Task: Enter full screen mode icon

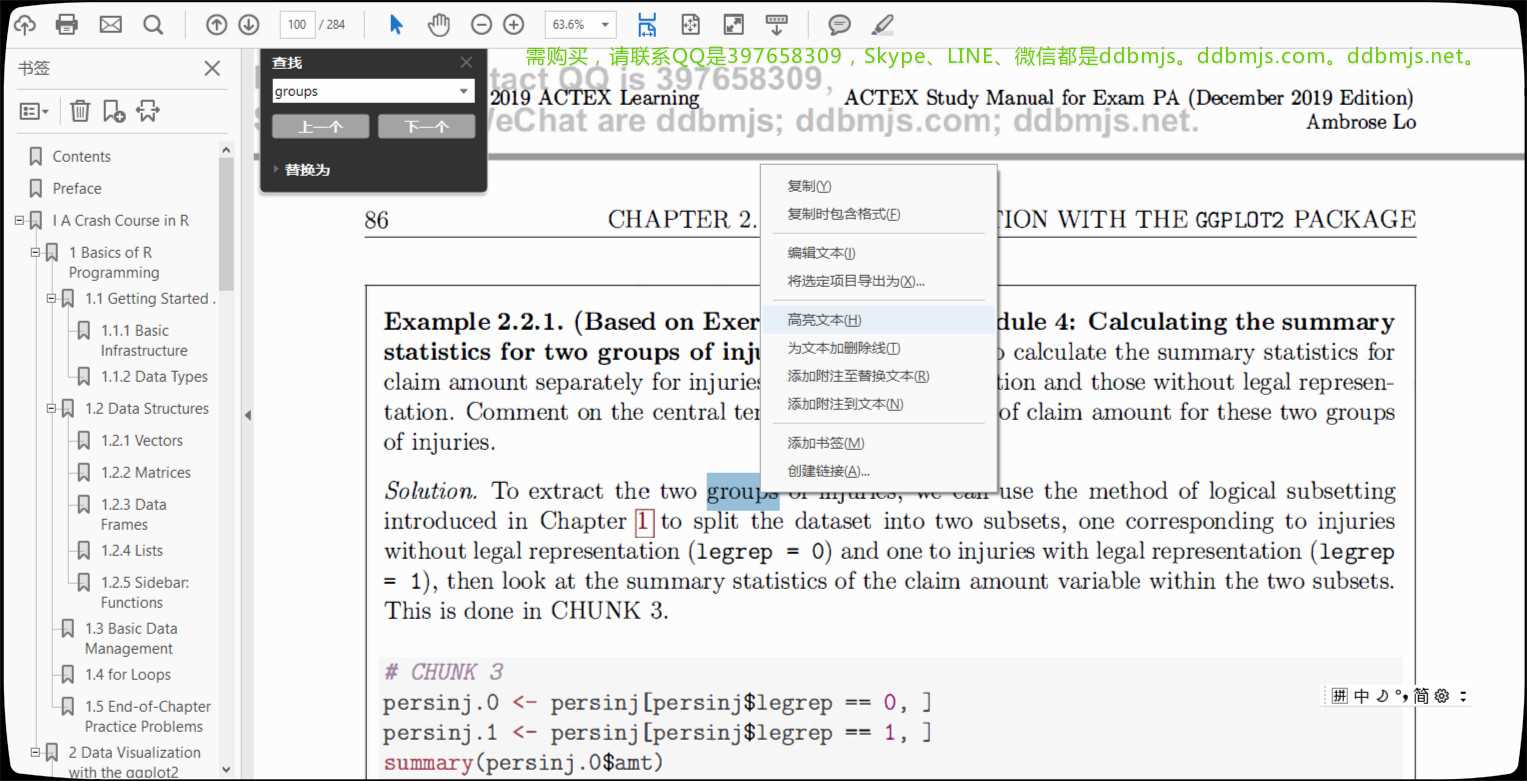Action: coord(733,25)
